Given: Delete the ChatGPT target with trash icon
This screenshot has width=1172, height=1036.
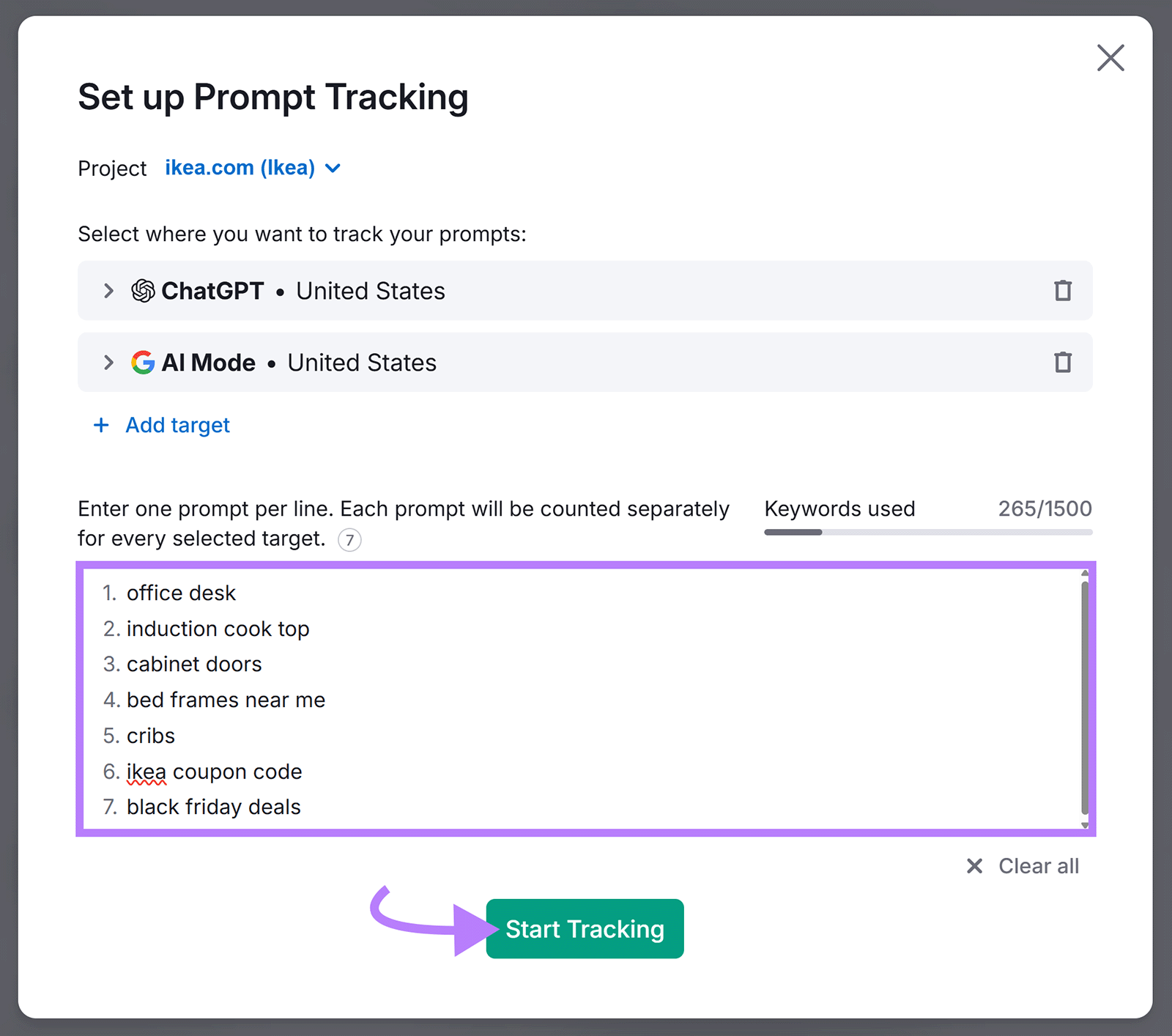Looking at the screenshot, I should point(1061,291).
